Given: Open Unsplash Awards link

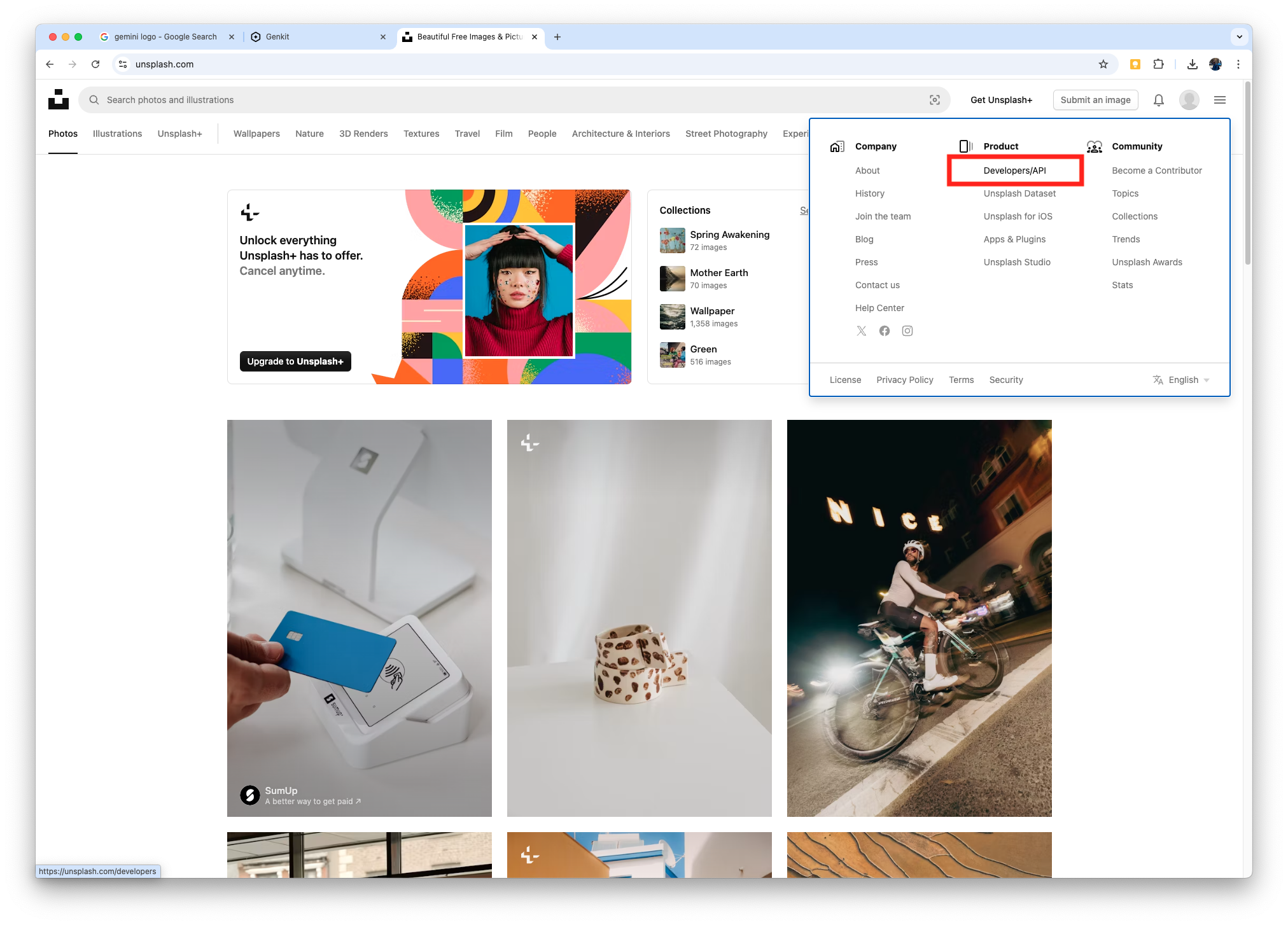Looking at the screenshot, I should [1147, 262].
